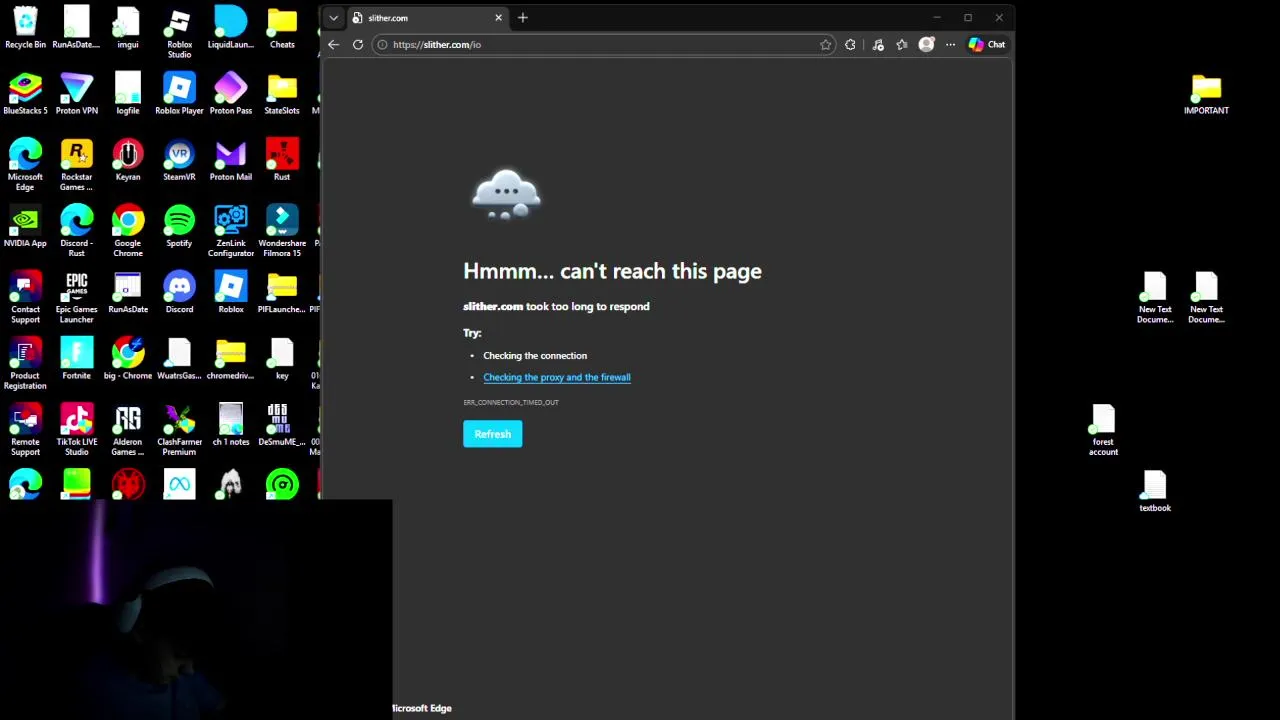Select the Rust game desktop icon
Image resolution: width=1280 pixels, height=720 pixels.
point(282,160)
